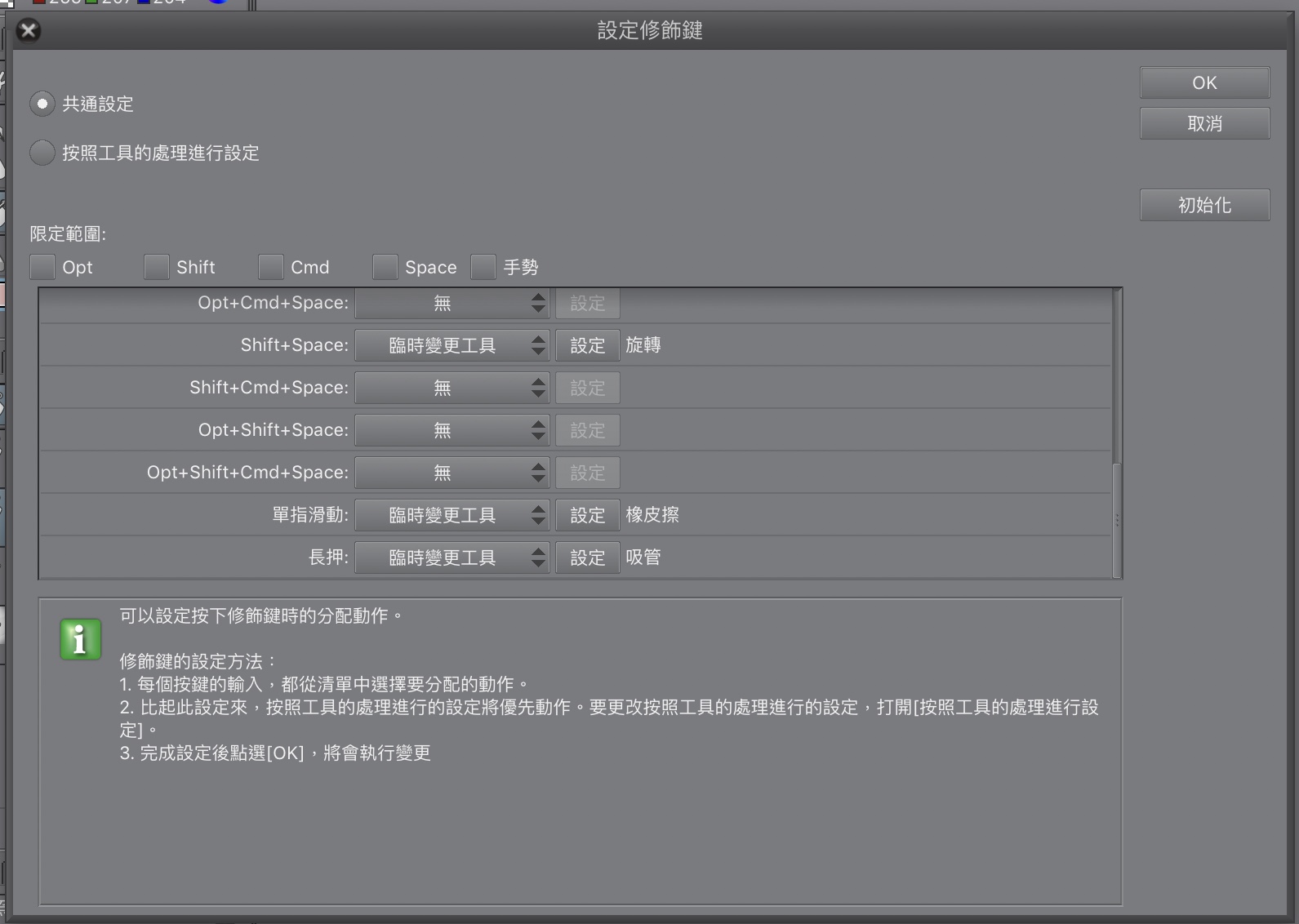The image size is (1299, 924).
Task: Toggle the Shift filter checkbox
Action: click(x=157, y=267)
